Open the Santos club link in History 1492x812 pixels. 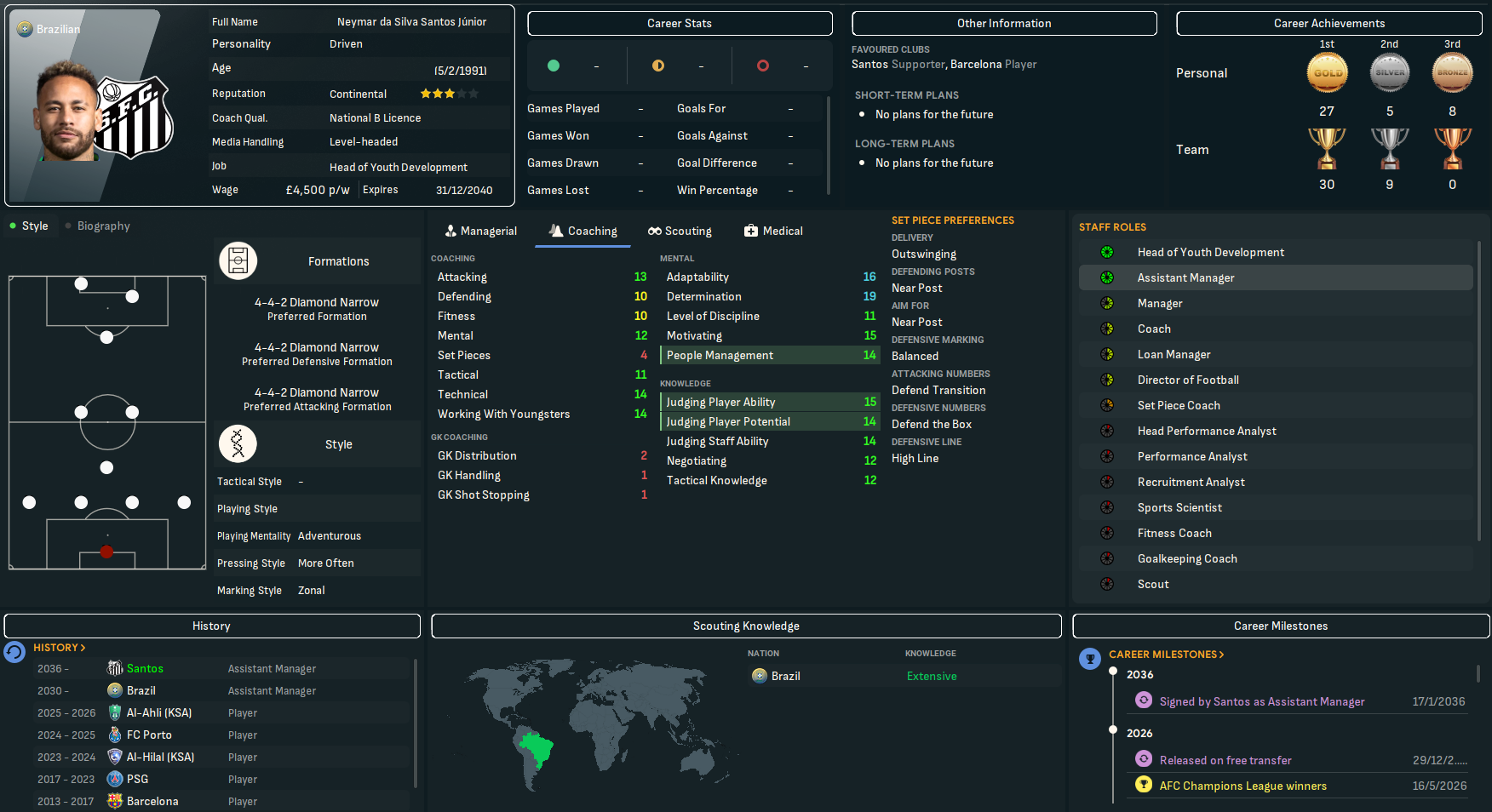(x=145, y=668)
